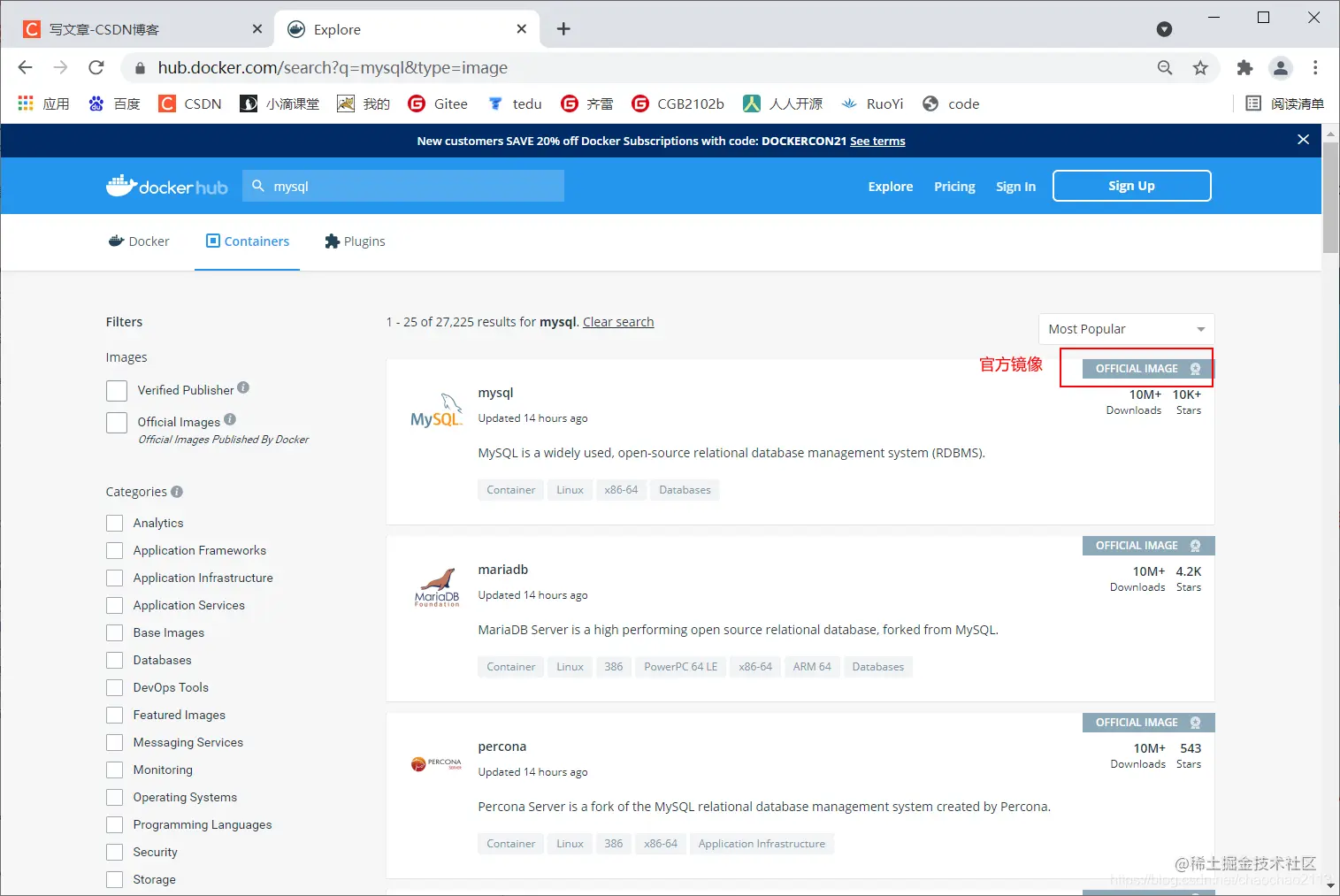
Task: Check the Application Frameworks category
Action: 115,550
